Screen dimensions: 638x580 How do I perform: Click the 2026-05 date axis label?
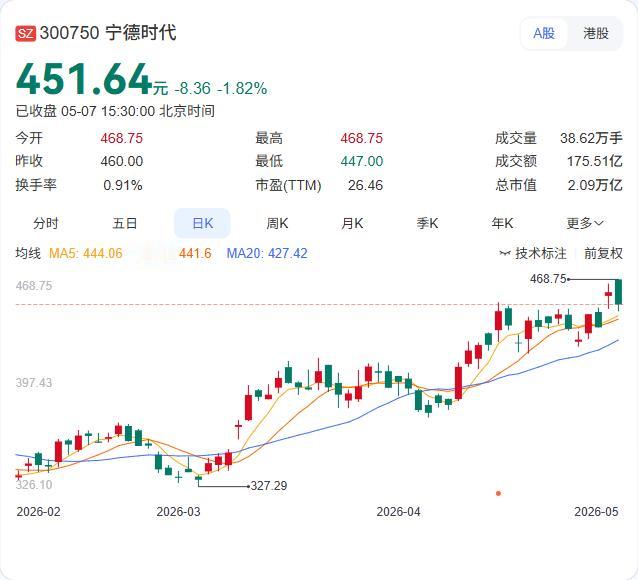(x=596, y=512)
